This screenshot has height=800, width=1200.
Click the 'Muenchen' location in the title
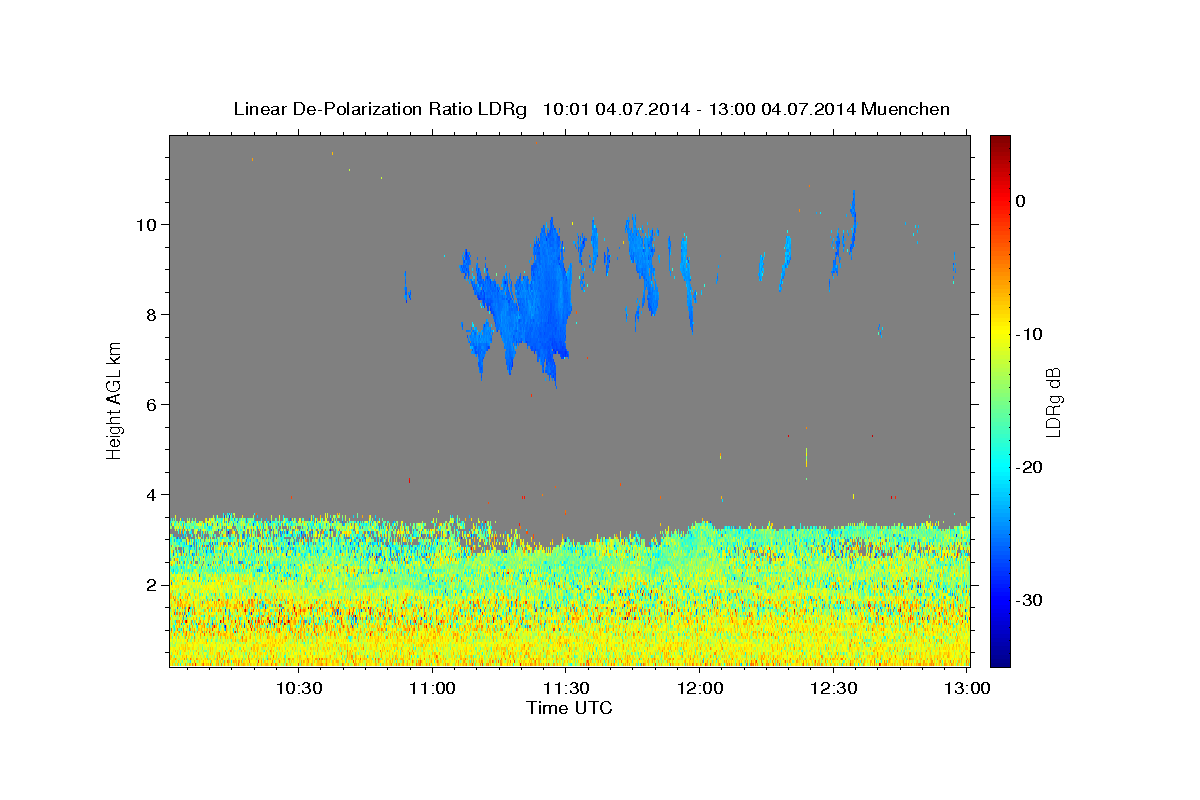tap(906, 109)
